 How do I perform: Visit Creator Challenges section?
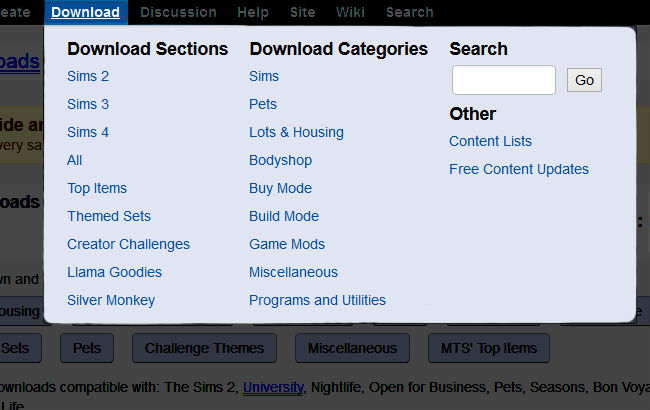[129, 244]
